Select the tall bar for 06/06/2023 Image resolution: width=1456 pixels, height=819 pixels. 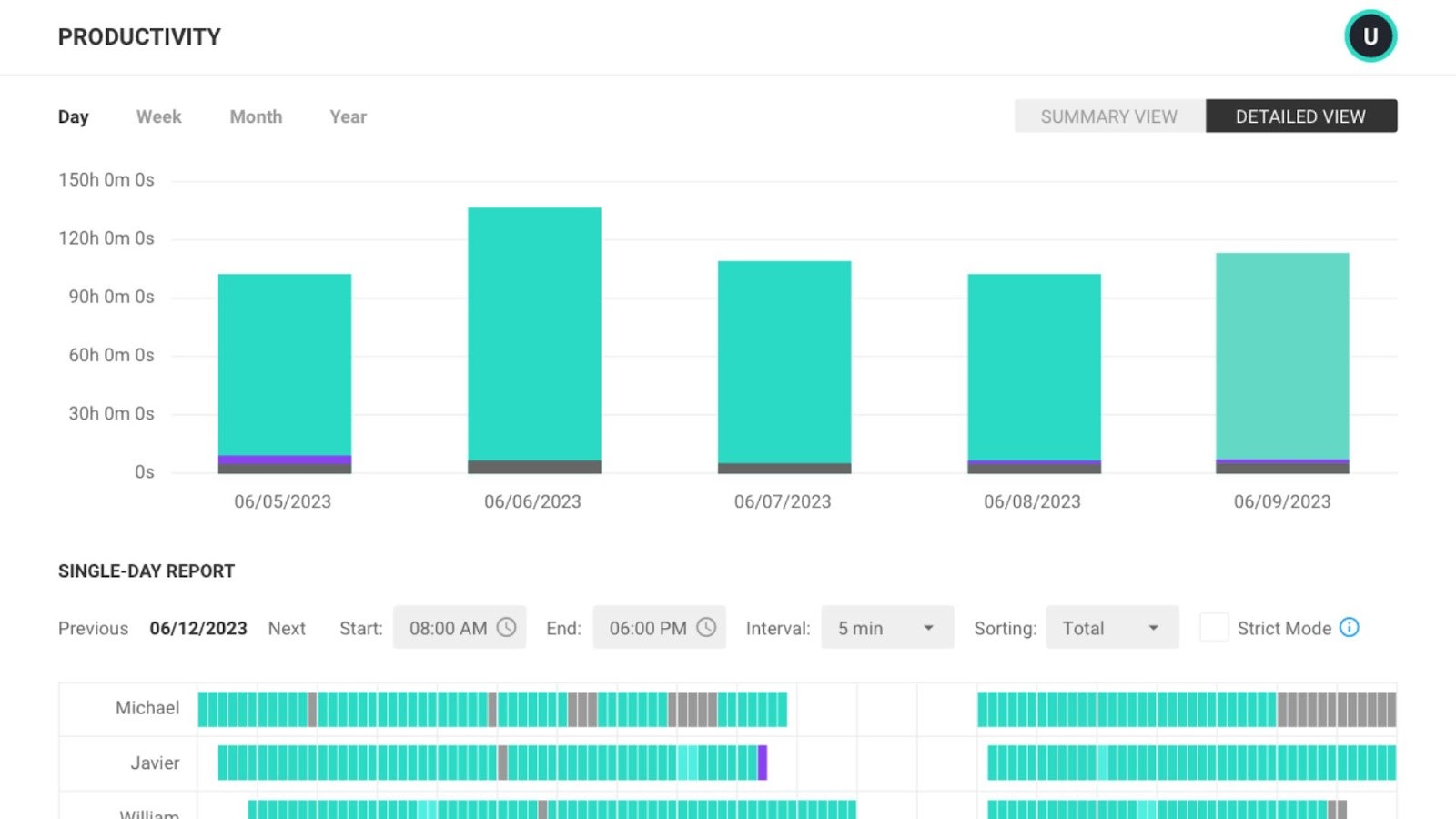click(x=533, y=337)
